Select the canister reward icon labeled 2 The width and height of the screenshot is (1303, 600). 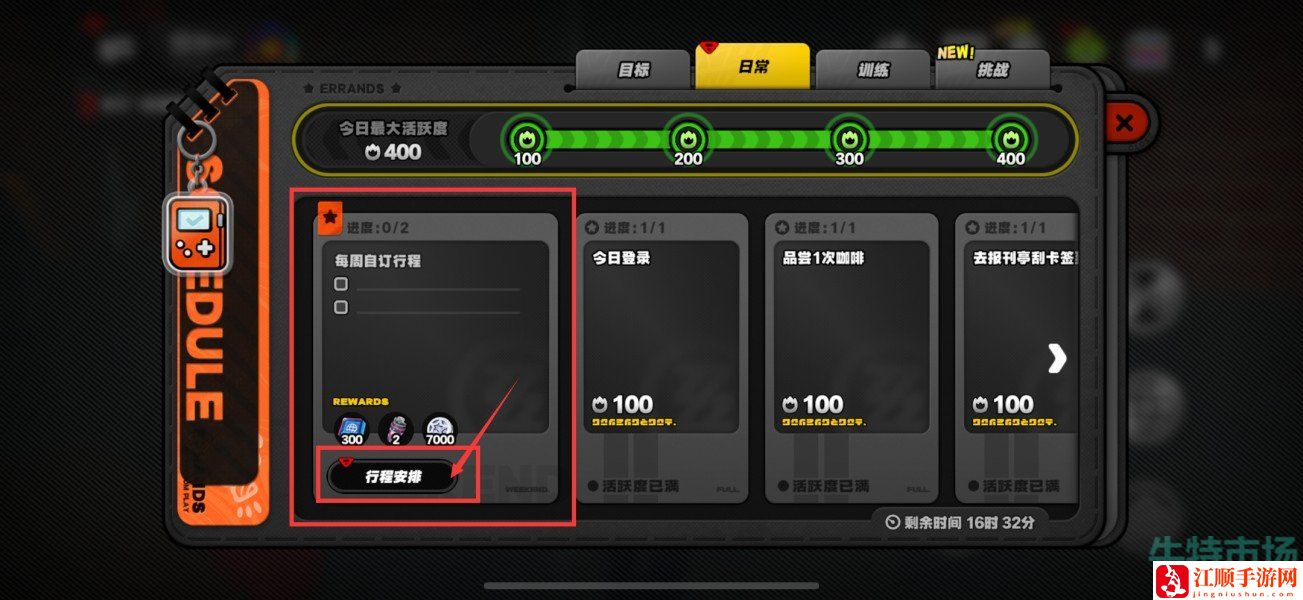395,428
